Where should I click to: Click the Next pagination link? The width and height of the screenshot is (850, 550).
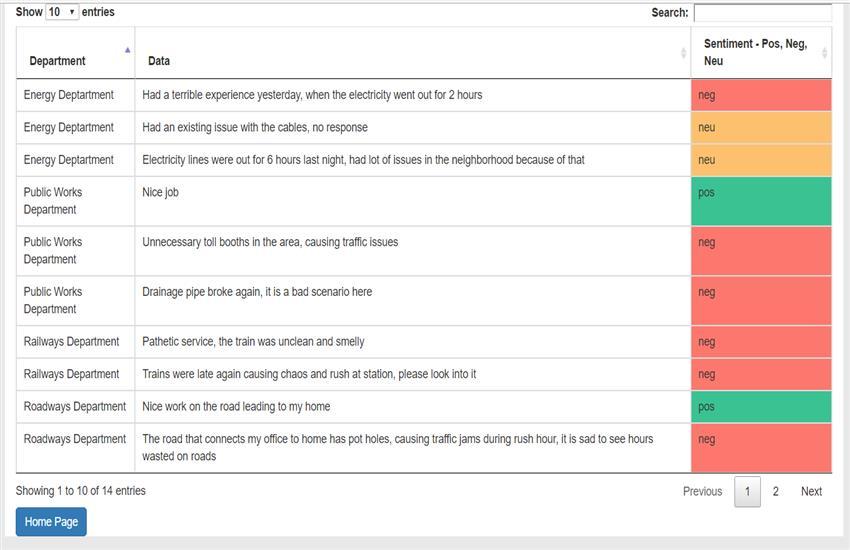click(811, 491)
